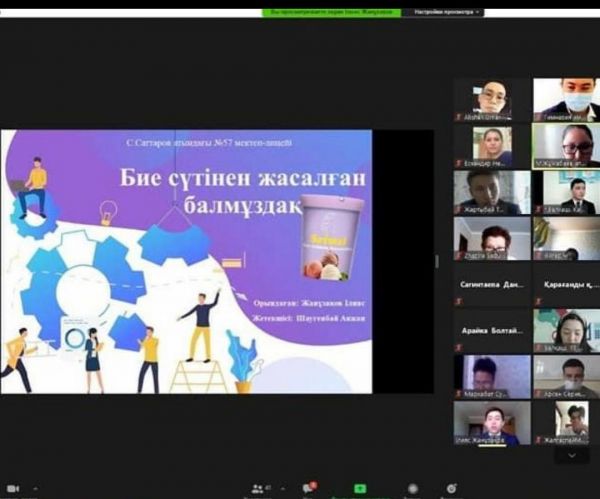
Task: Toggle the meeting Record button
Action: [x=412, y=490]
